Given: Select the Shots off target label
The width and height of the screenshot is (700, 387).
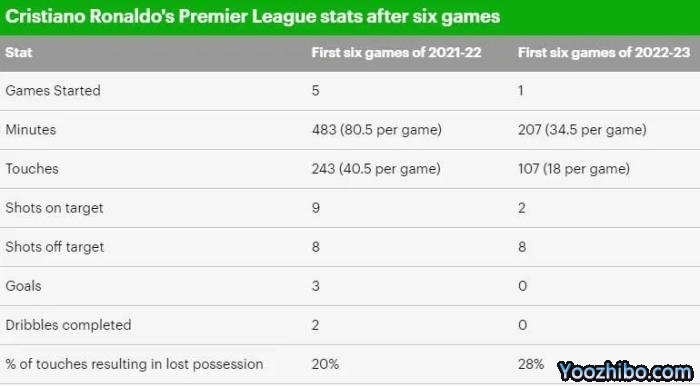Looking at the screenshot, I should point(54,247).
